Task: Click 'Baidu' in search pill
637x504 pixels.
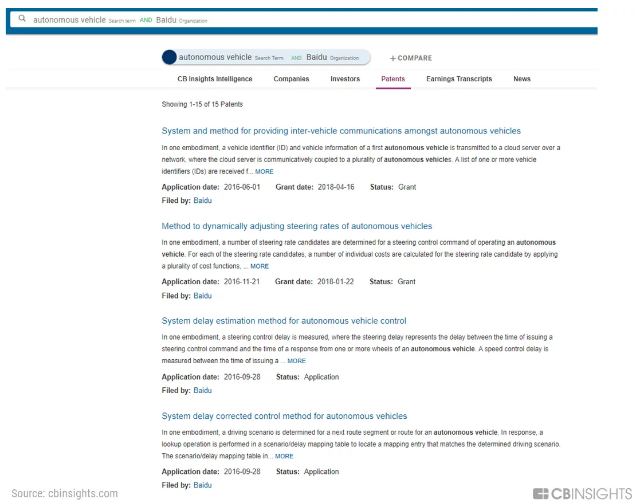Action: pos(316,57)
